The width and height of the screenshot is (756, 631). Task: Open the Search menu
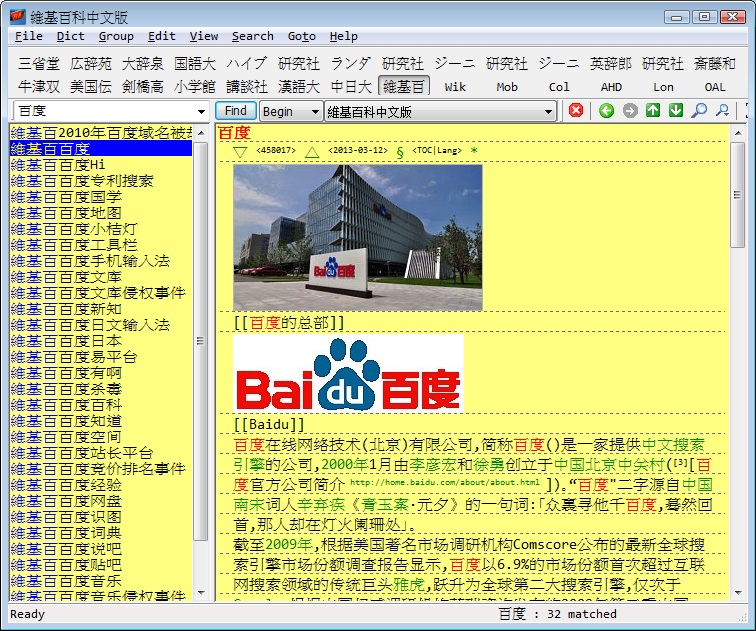coord(253,36)
